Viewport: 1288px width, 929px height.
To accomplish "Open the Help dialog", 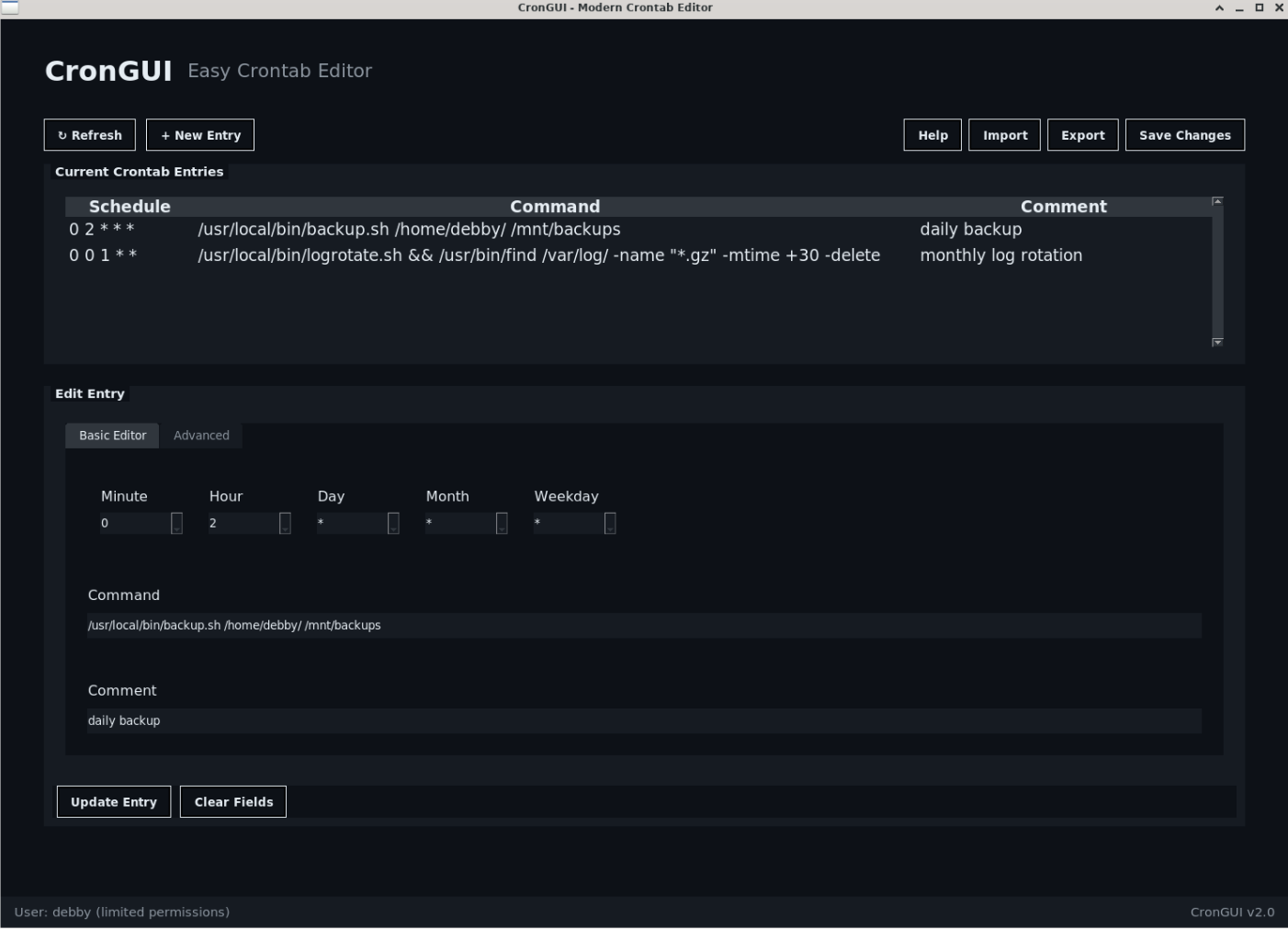I will tap(932, 135).
